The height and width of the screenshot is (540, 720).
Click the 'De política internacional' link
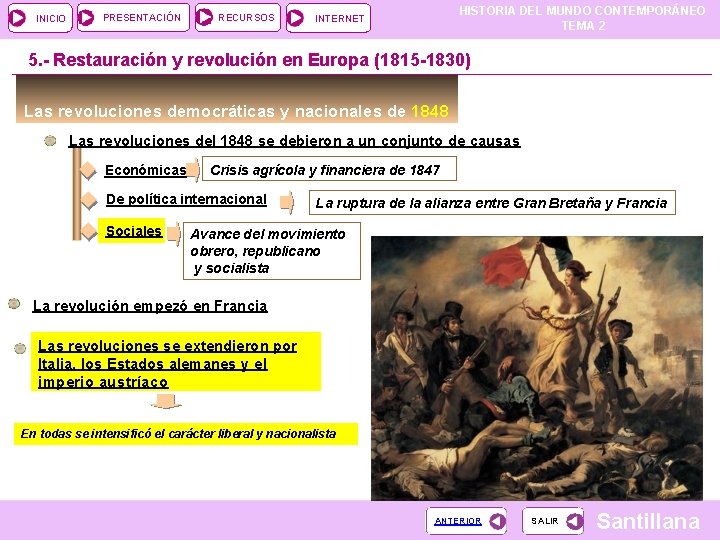click(x=186, y=199)
